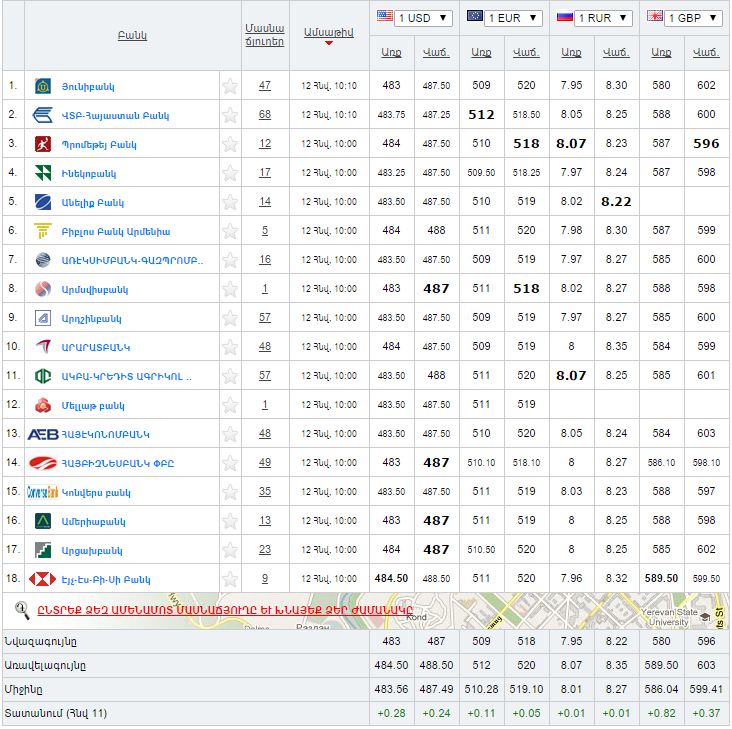Open the red banner link about nearest branch
732x729 pixels.
[x=225, y=610]
